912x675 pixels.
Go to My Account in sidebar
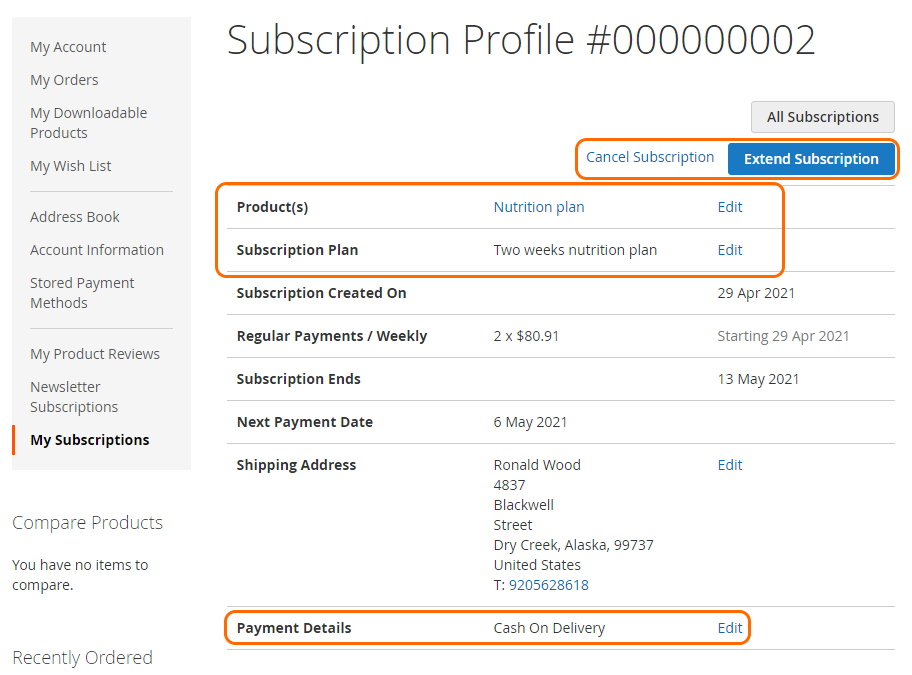[68, 47]
